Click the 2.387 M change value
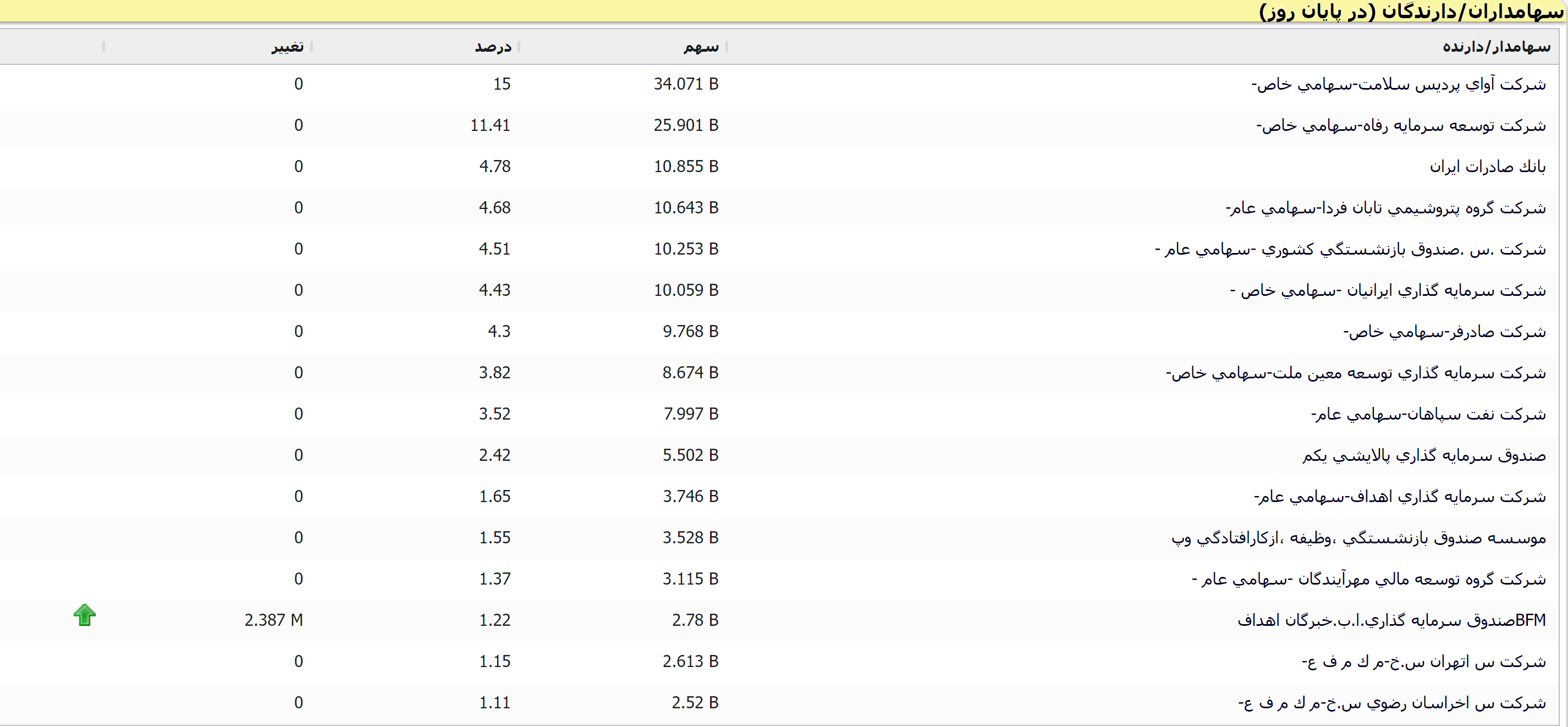Viewport: 1568px width, 727px height. pos(273,620)
